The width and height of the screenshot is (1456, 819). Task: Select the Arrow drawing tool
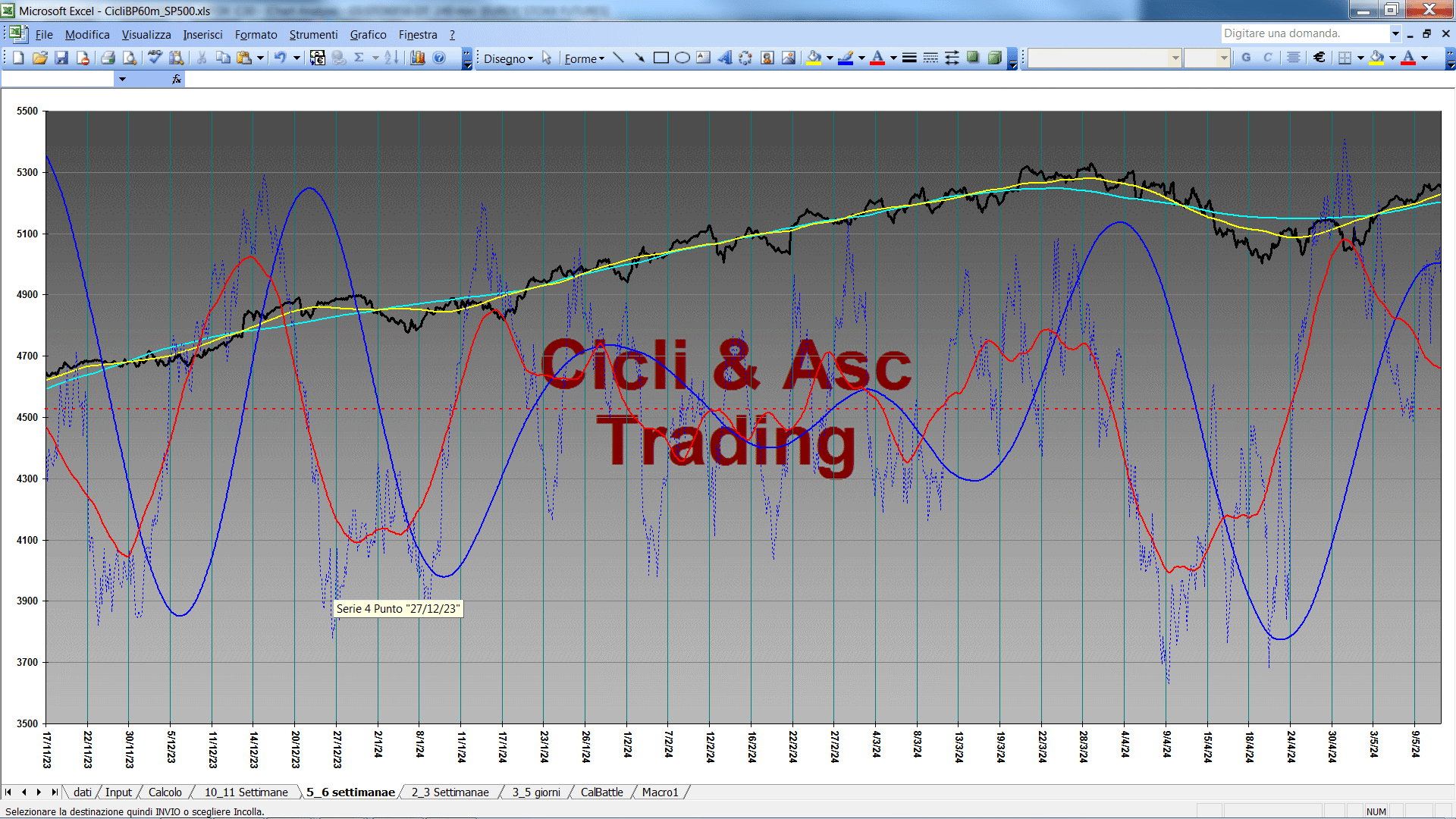tap(639, 58)
